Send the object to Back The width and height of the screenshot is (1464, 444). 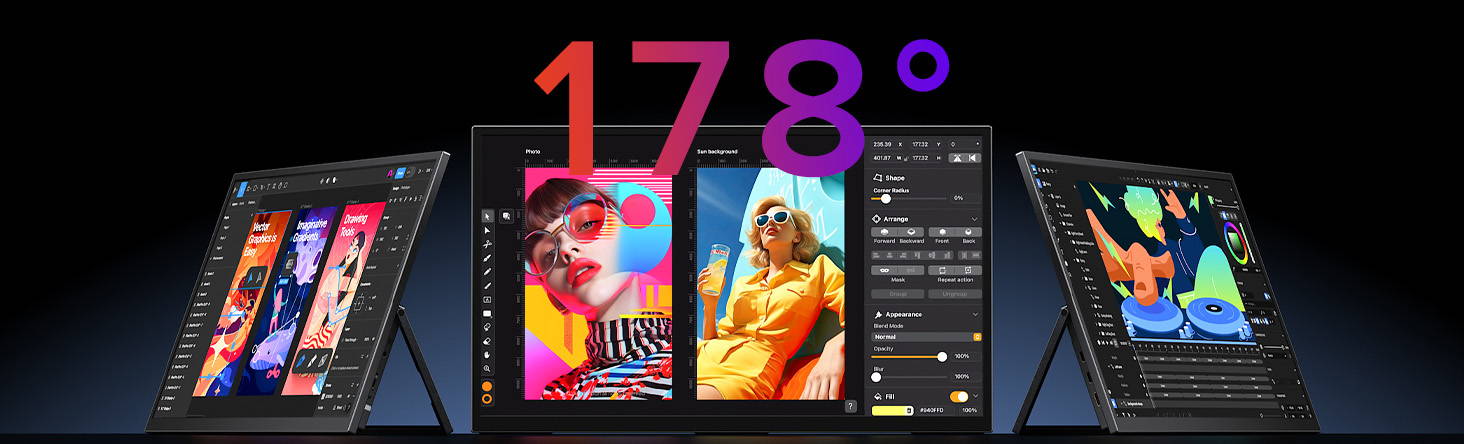[968, 232]
